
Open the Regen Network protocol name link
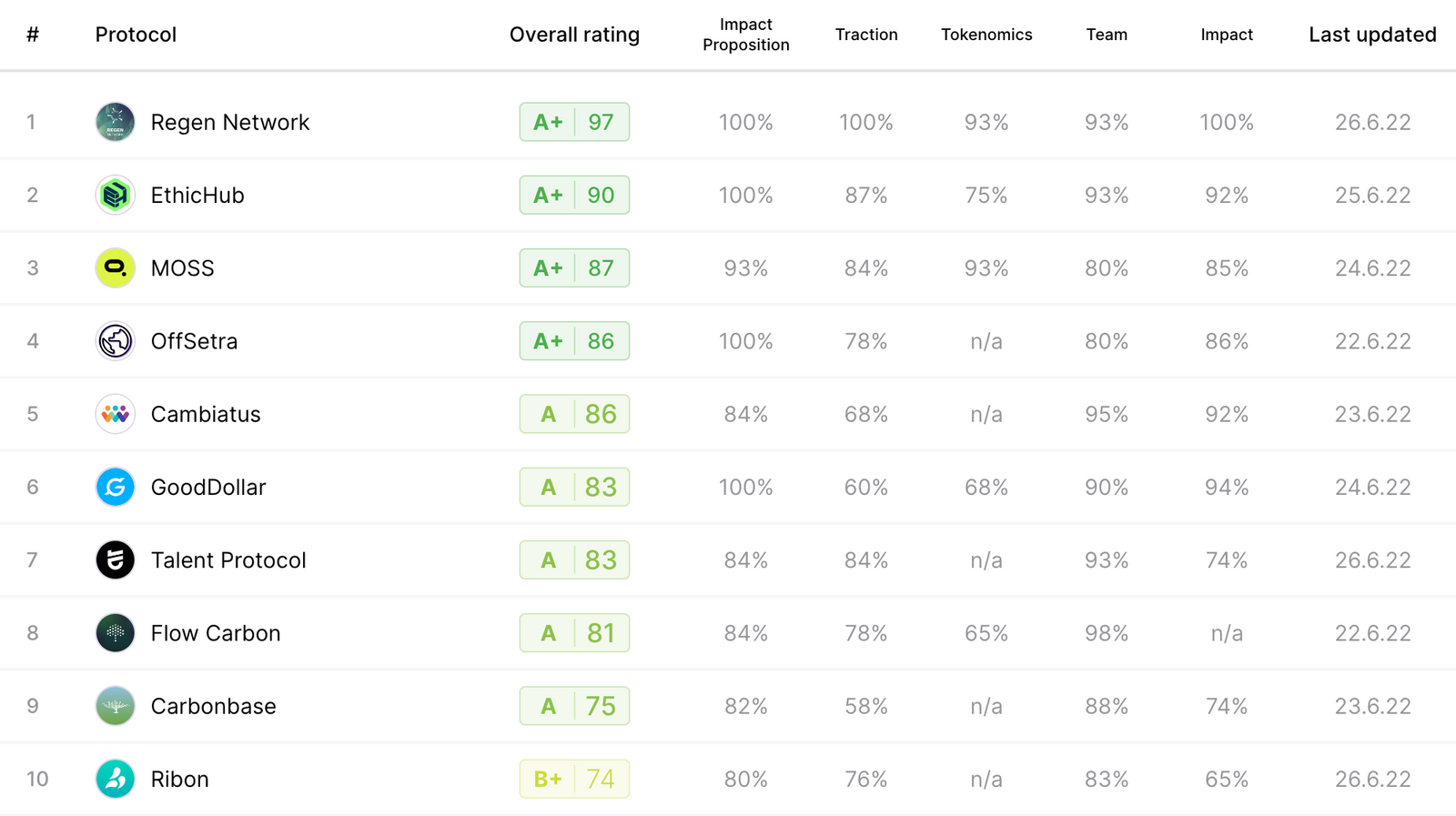(x=230, y=122)
